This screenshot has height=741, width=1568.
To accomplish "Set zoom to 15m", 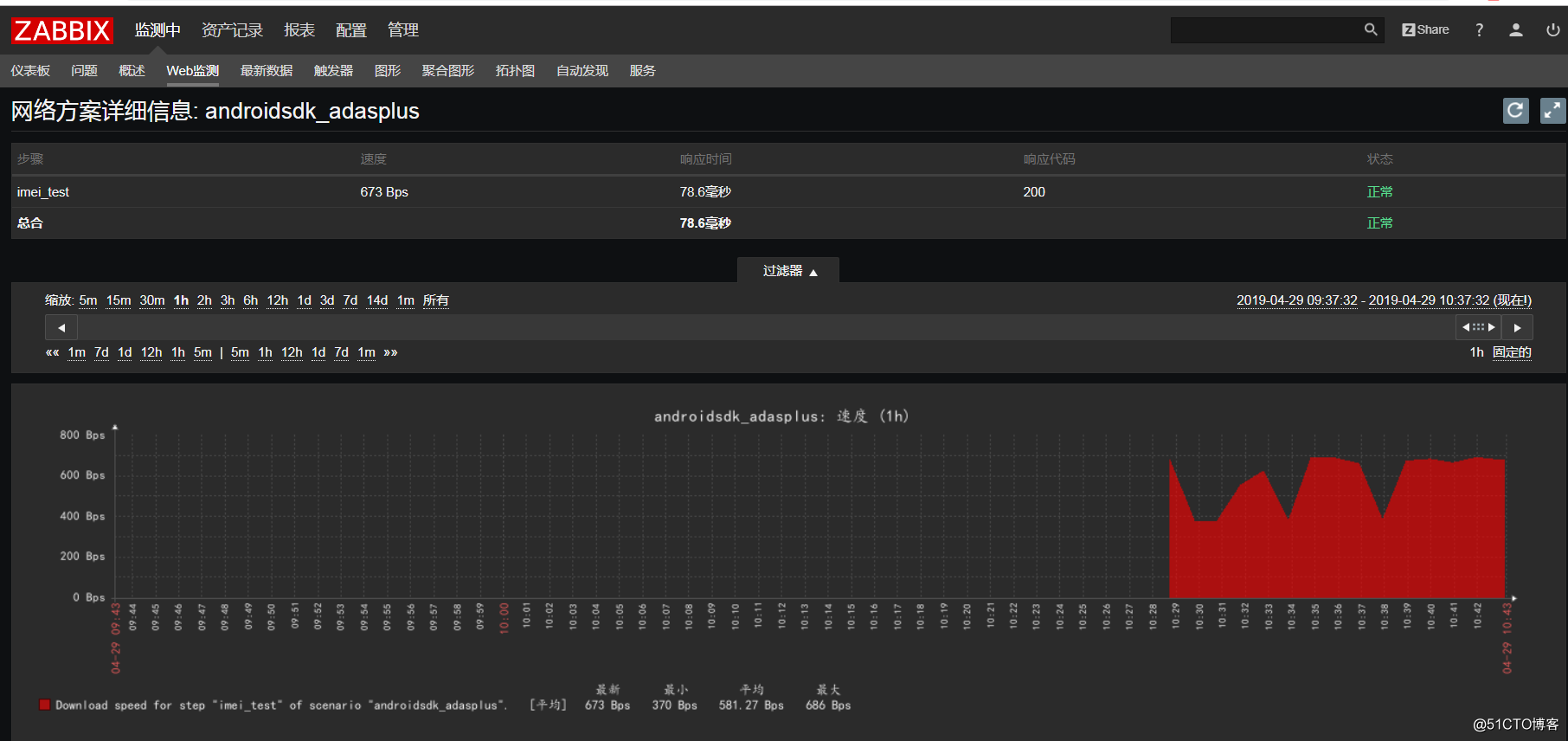I will (119, 300).
